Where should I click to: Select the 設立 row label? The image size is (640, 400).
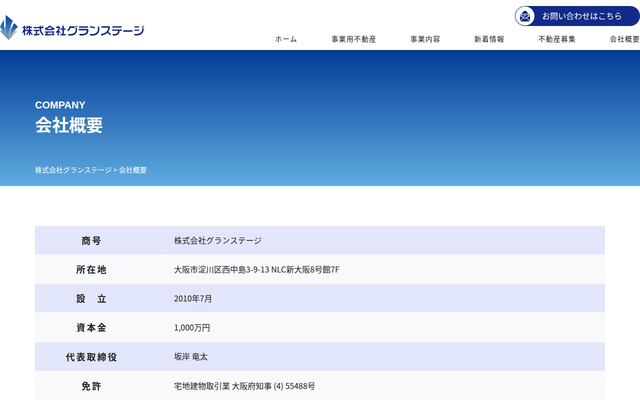coord(91,299)
